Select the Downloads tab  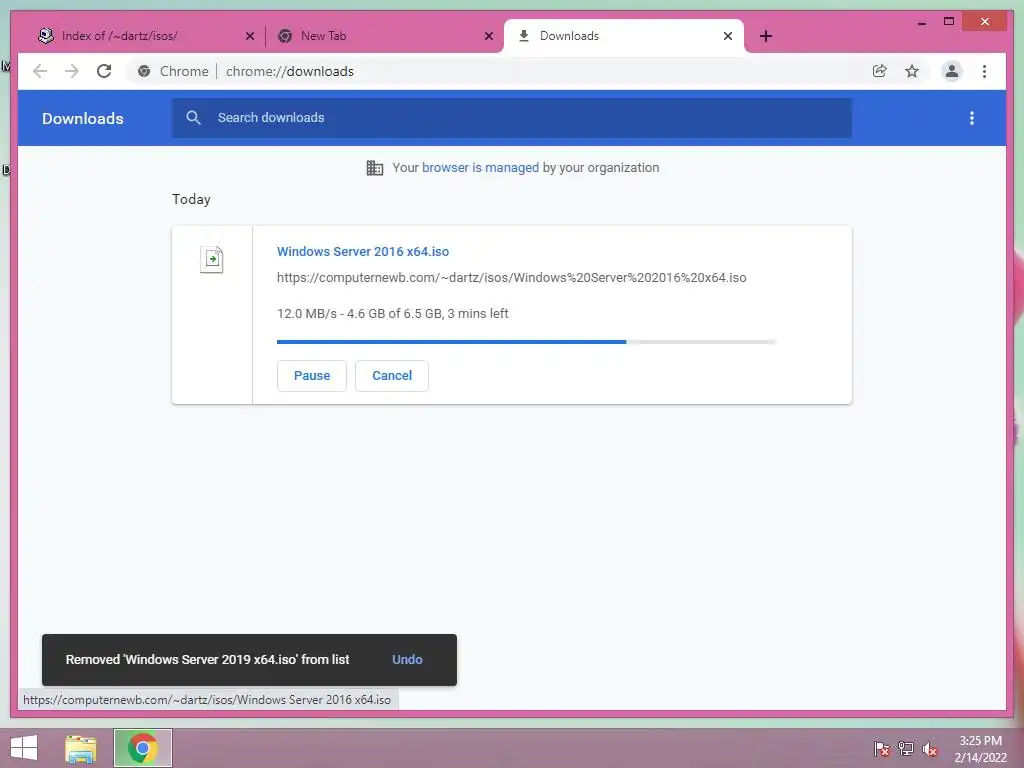pyautogui.click(x=624, y=36)
